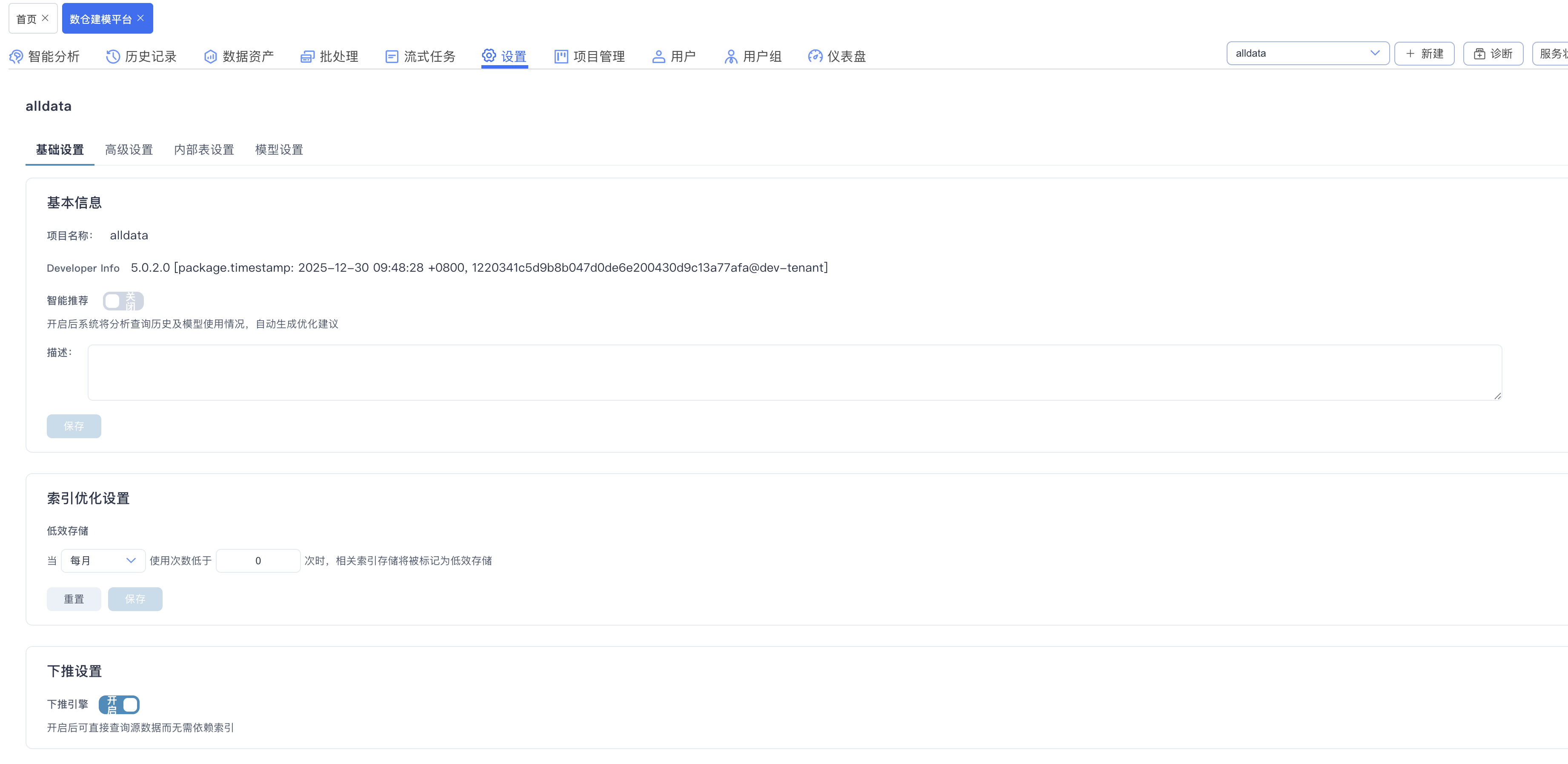The image size is (1568, 764).
Task: Click the 重置 button
Action: point(74,599)
